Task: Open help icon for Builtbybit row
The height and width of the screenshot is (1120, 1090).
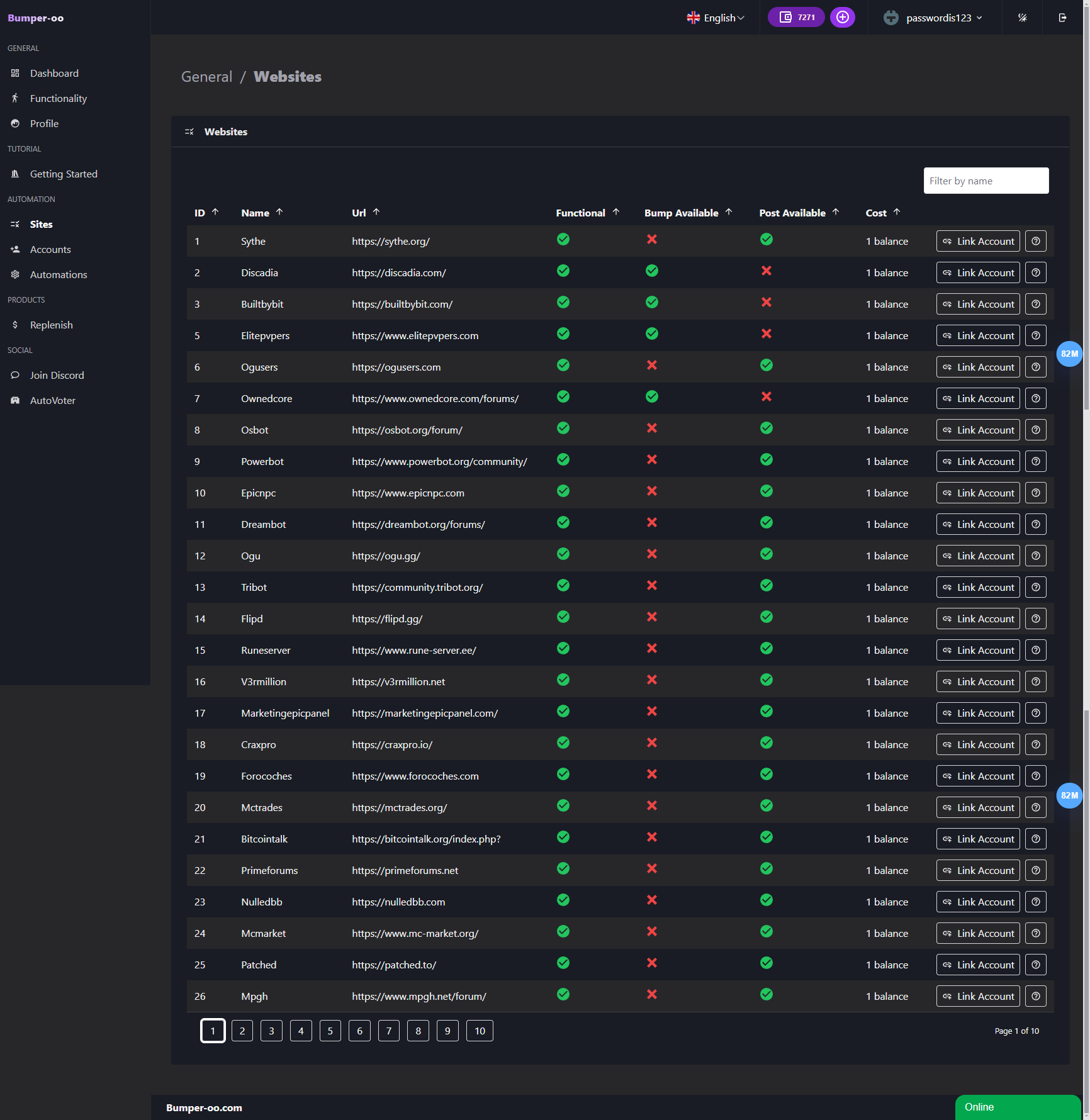Action: 1036,304
